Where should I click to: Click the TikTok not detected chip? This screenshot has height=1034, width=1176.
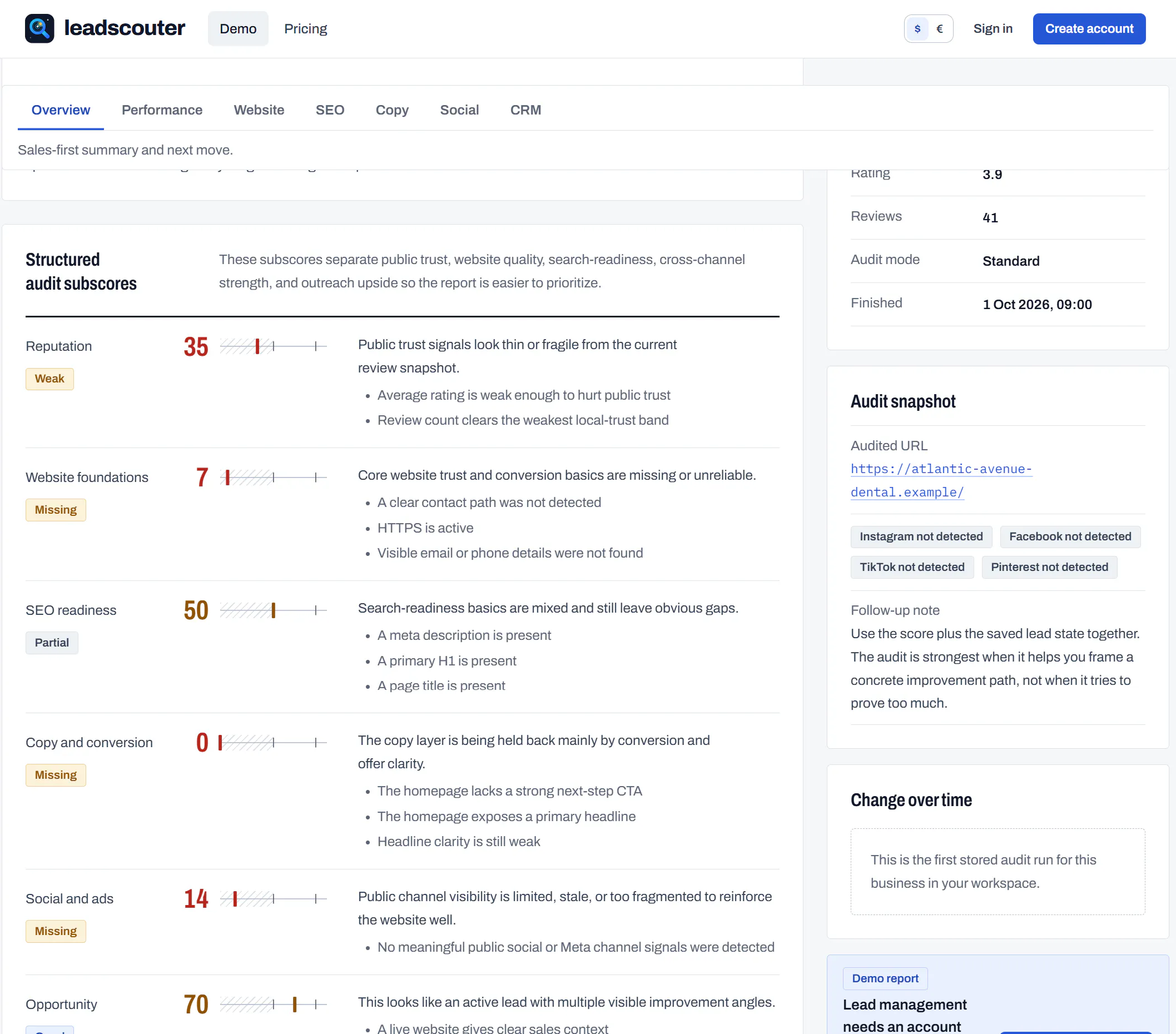click(x=912, y=567)
